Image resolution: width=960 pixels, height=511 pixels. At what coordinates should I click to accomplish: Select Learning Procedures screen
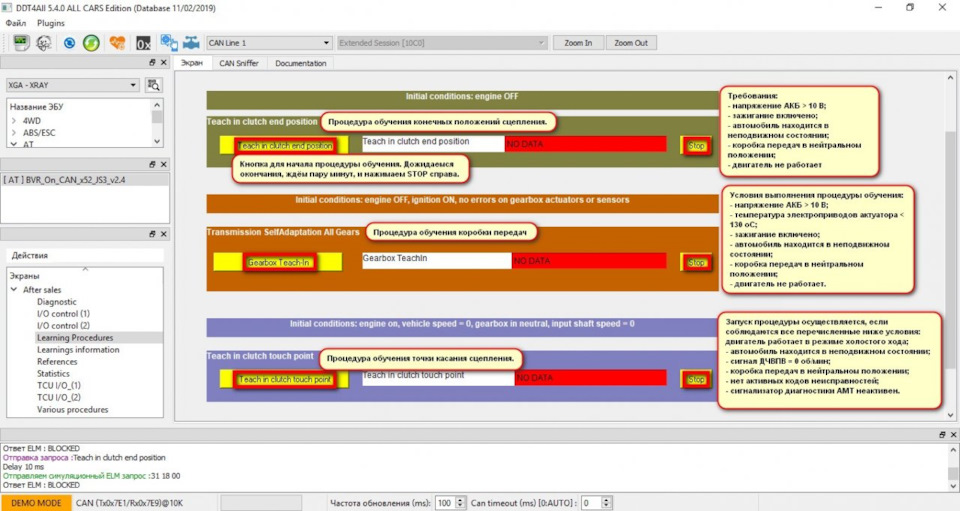click(x=75, y=338)
